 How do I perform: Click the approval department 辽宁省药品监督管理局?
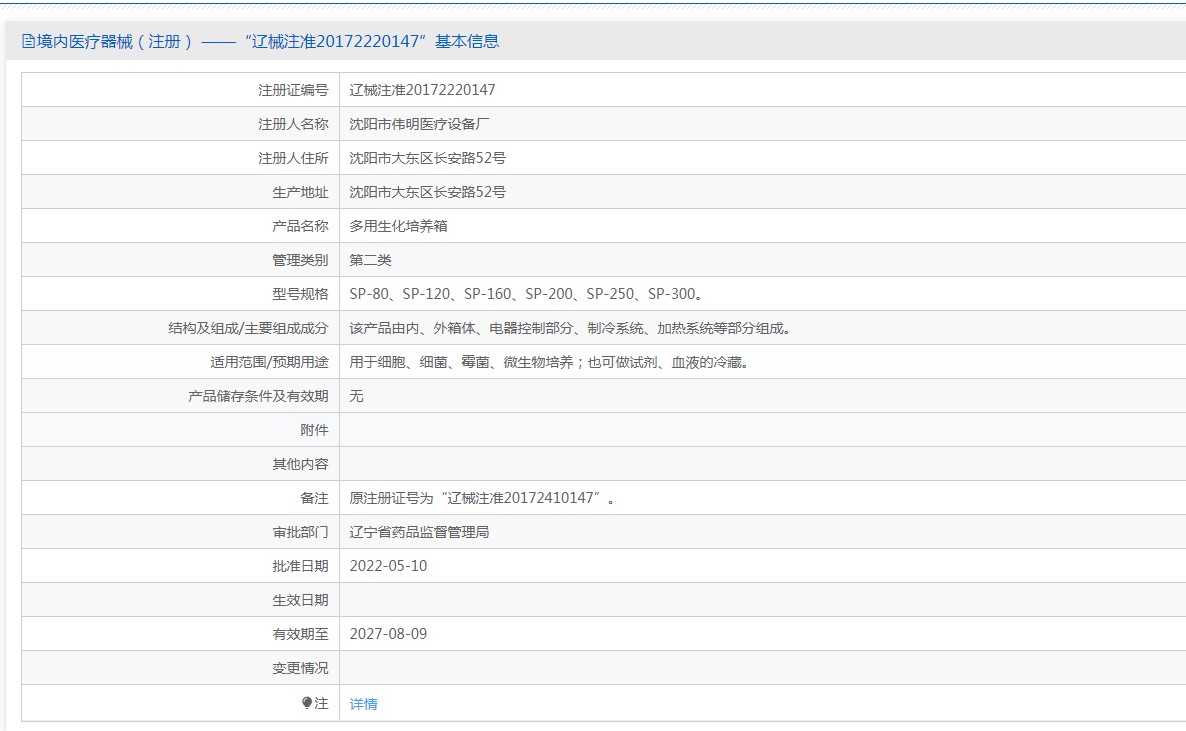pyautogui.click(x=419, y=532)
